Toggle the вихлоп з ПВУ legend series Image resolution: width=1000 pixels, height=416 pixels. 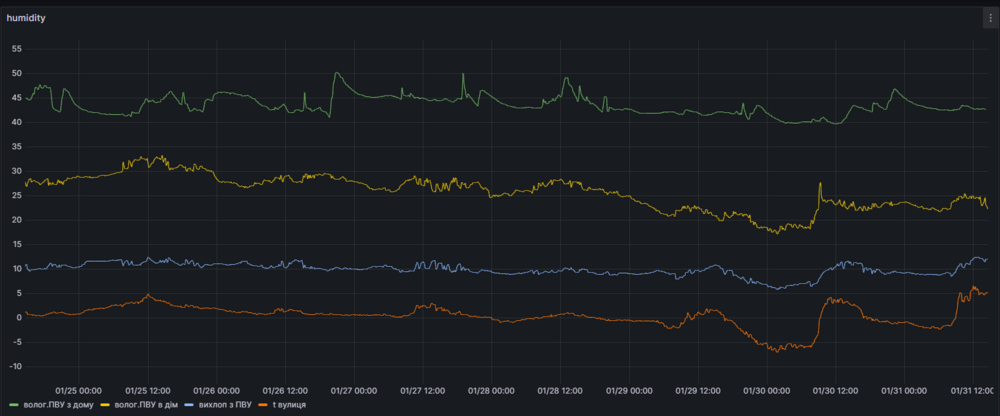[x=223, y=405]
